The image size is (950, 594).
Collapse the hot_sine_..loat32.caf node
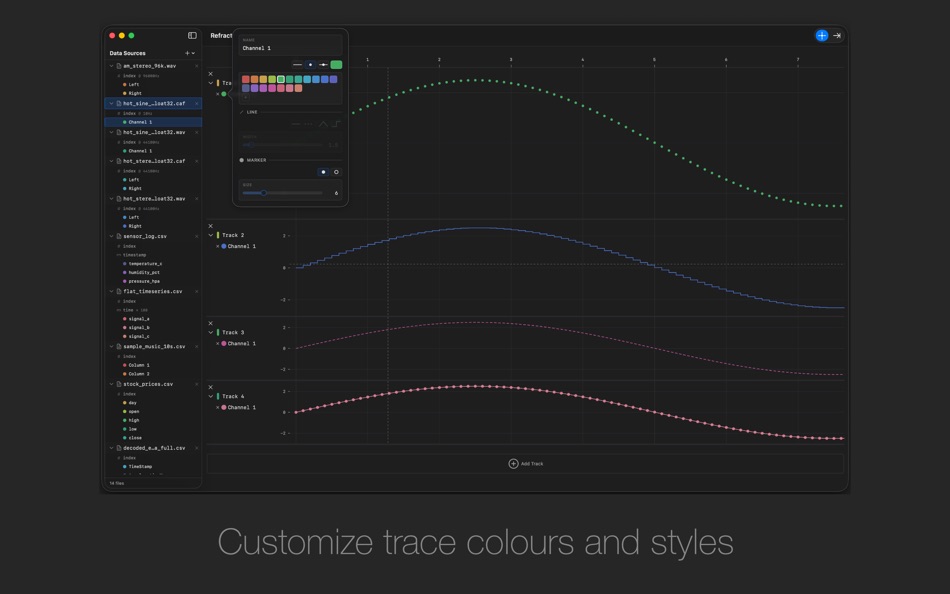click(x=111, y=104)
